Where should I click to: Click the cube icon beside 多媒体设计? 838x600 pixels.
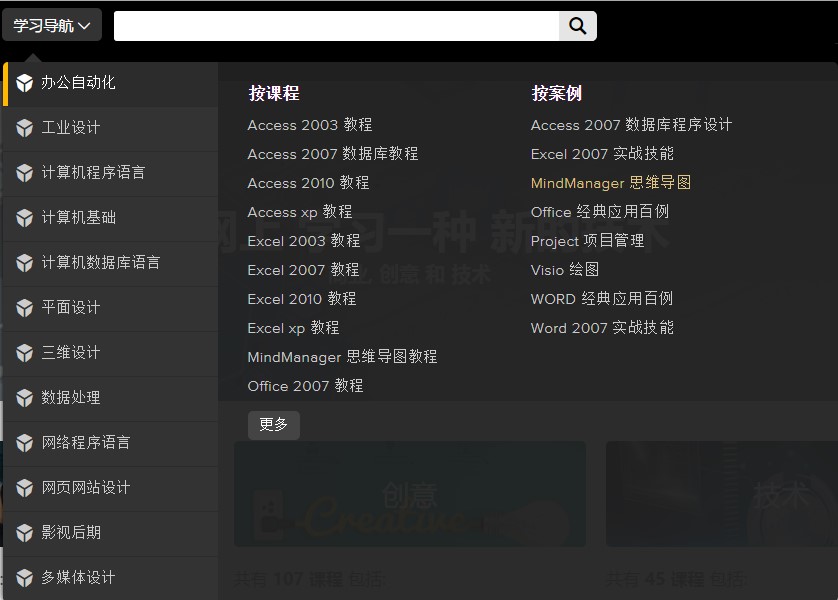pyautogui.click(x=25, y=577)
